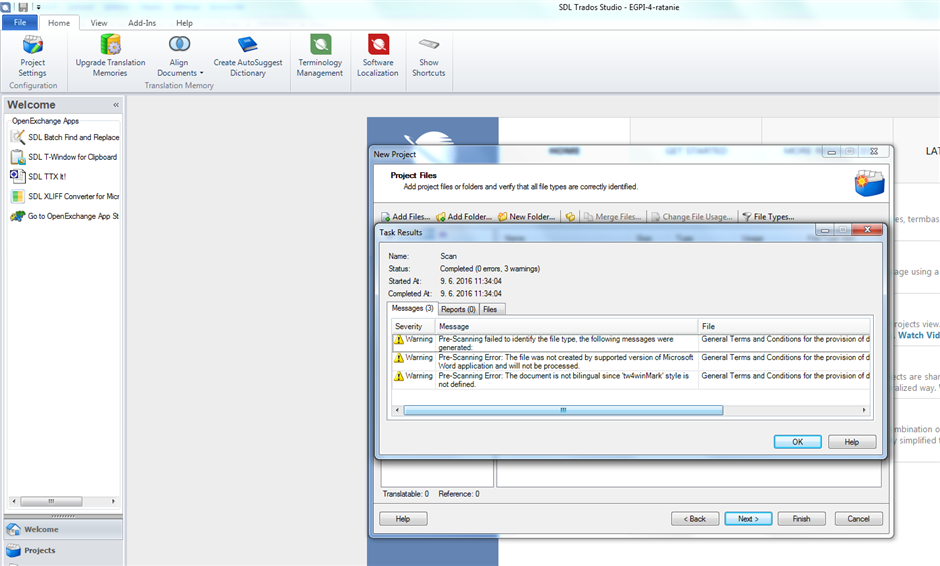Switch to the Reports (0) tab
The image size is (940, 566).
click(458, 309)
